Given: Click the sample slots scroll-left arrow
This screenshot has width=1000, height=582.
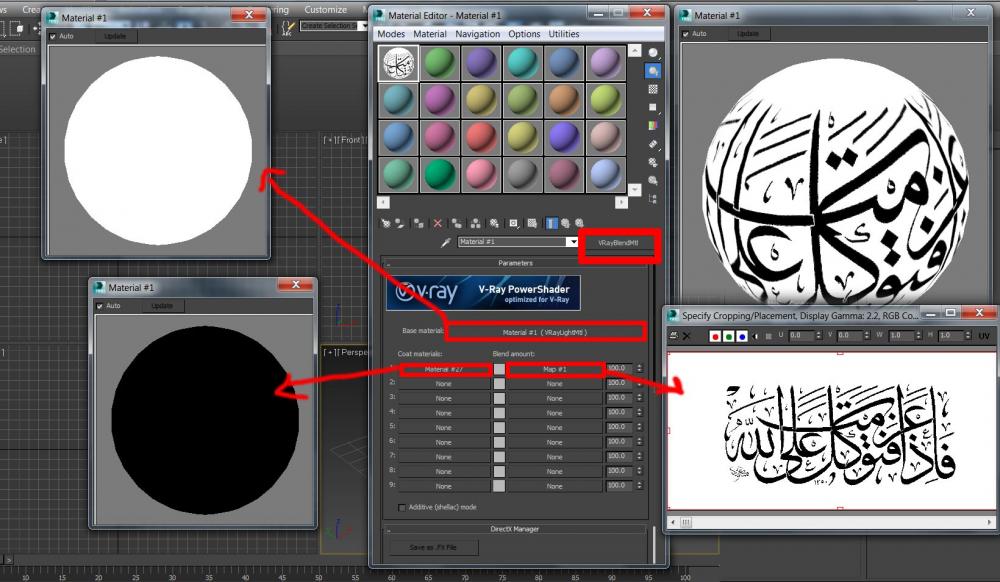Looking at the screenshot, I should click(383, 202).
